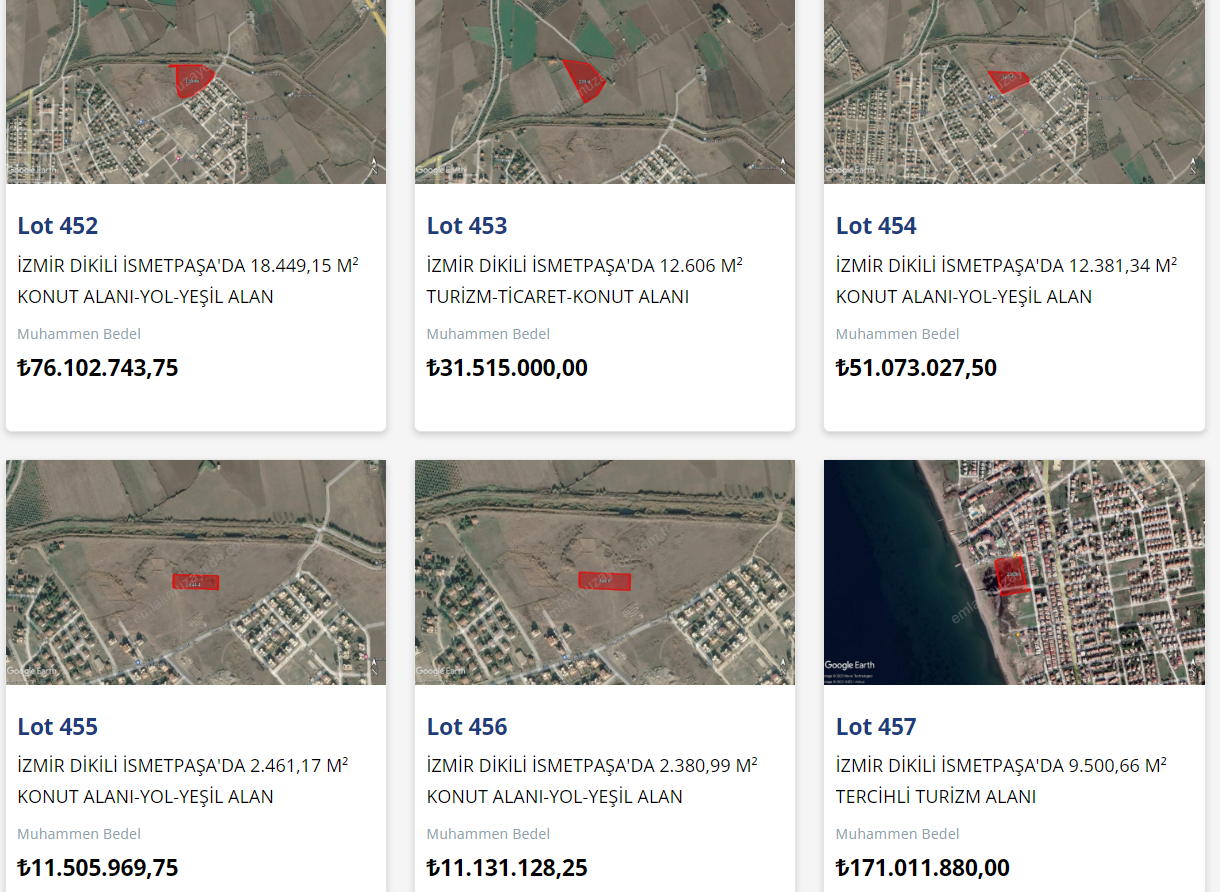Open the Lot 453 title link
The height and width of the screenshot is (892, 1220).
(x=467, y=226)
